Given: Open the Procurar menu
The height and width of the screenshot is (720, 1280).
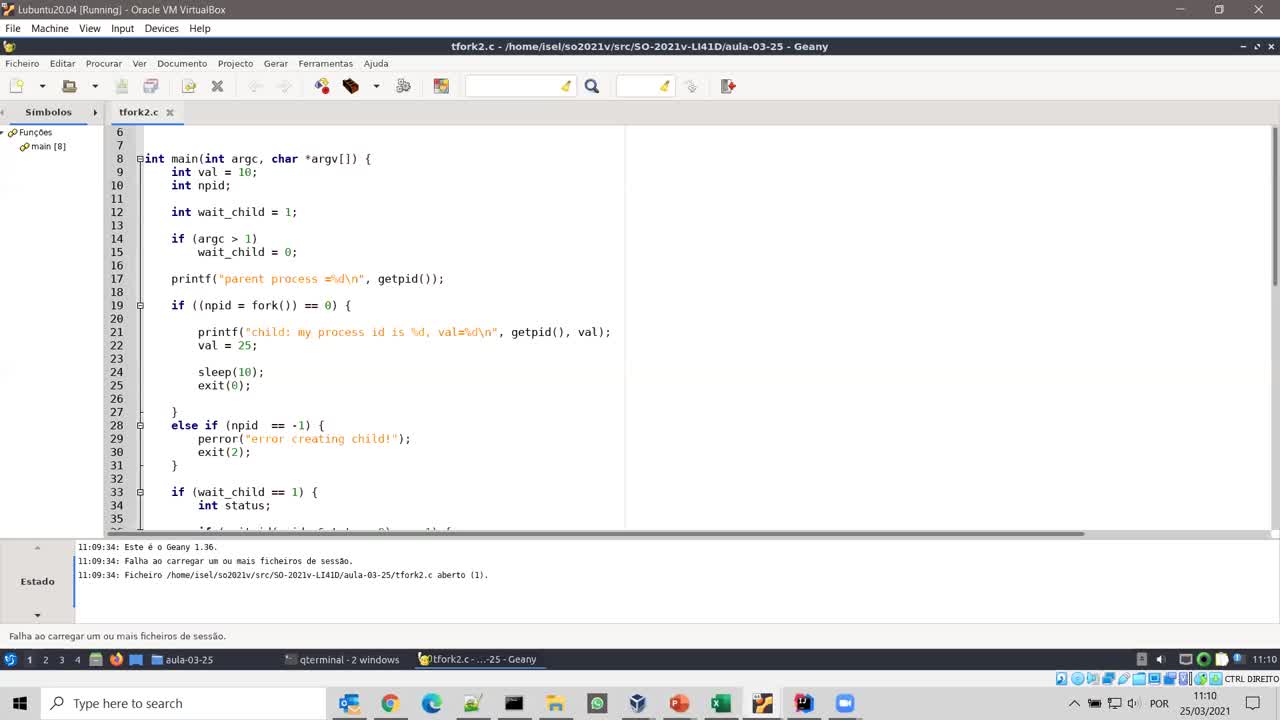Looking at the screenshot, I should (104, 63).
